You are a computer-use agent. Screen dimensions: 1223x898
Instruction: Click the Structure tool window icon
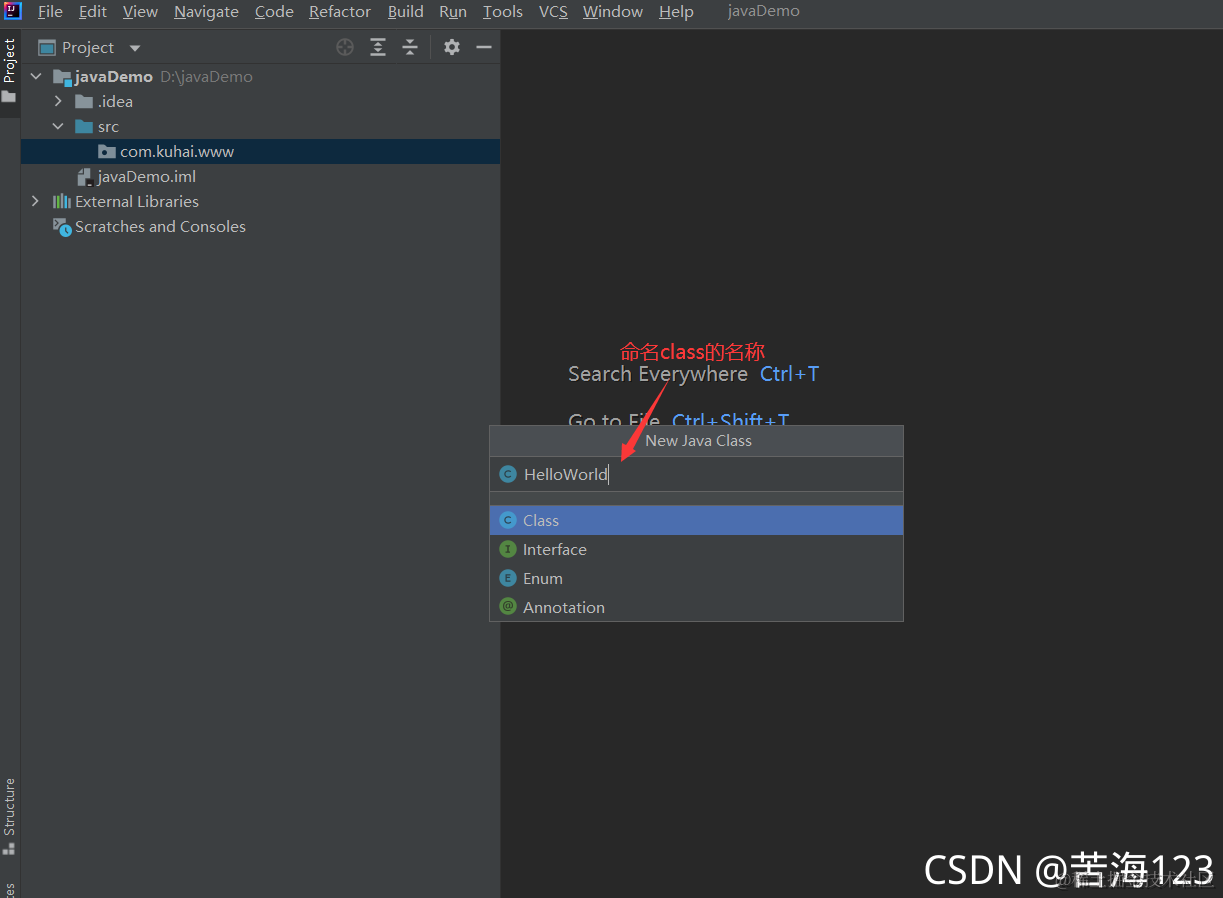point(9,848)
